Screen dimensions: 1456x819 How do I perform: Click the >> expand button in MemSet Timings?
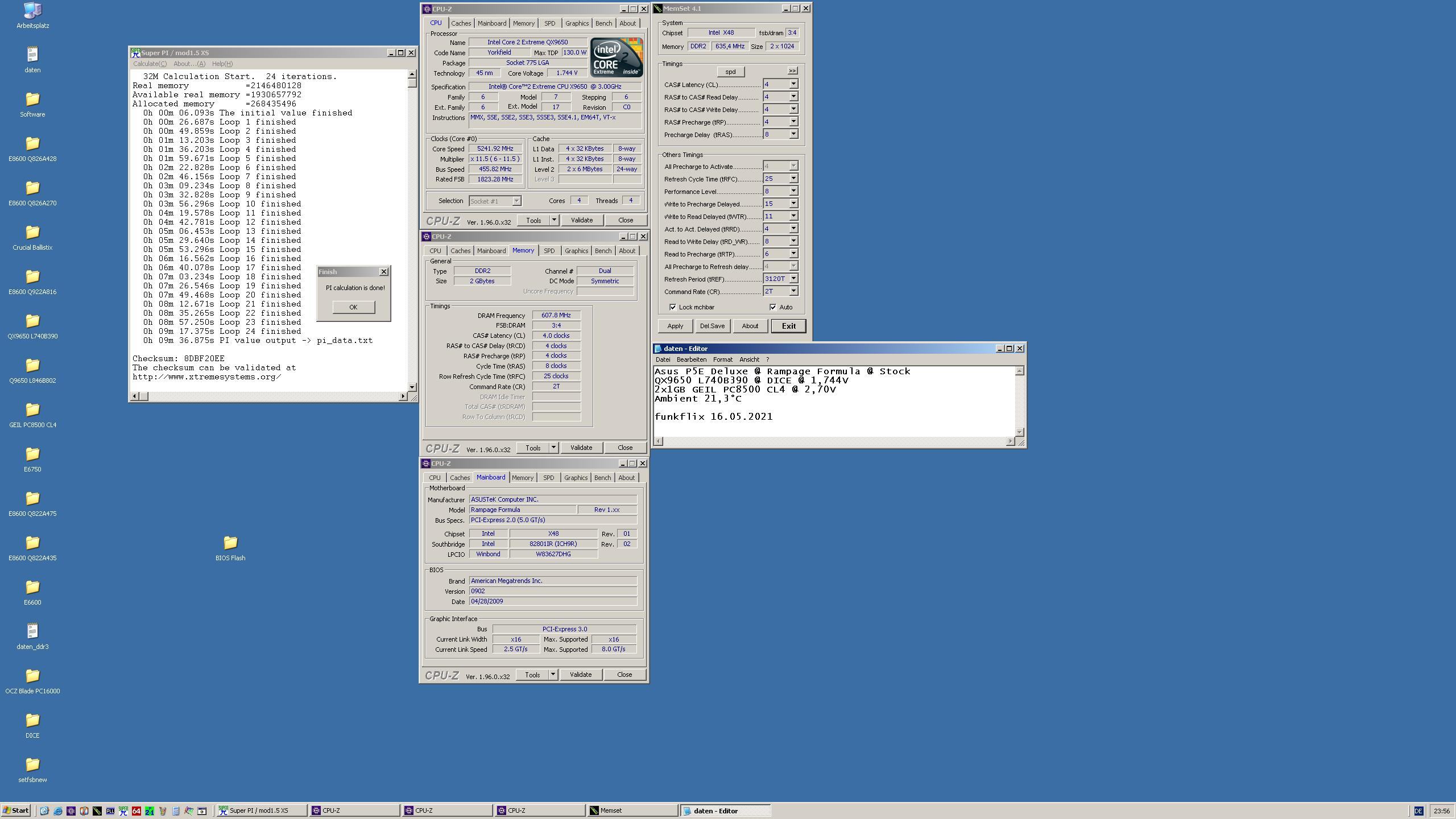(x=792, y=71)
